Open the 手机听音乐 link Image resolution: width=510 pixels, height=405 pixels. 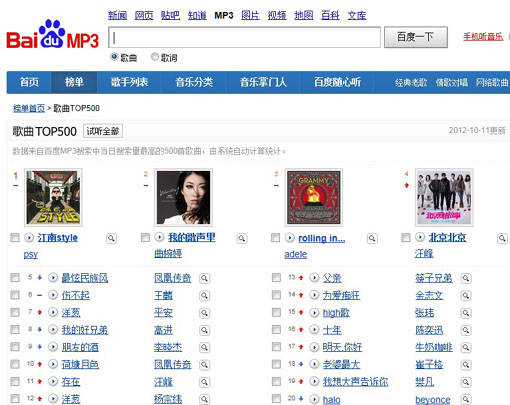click(483, 37)
